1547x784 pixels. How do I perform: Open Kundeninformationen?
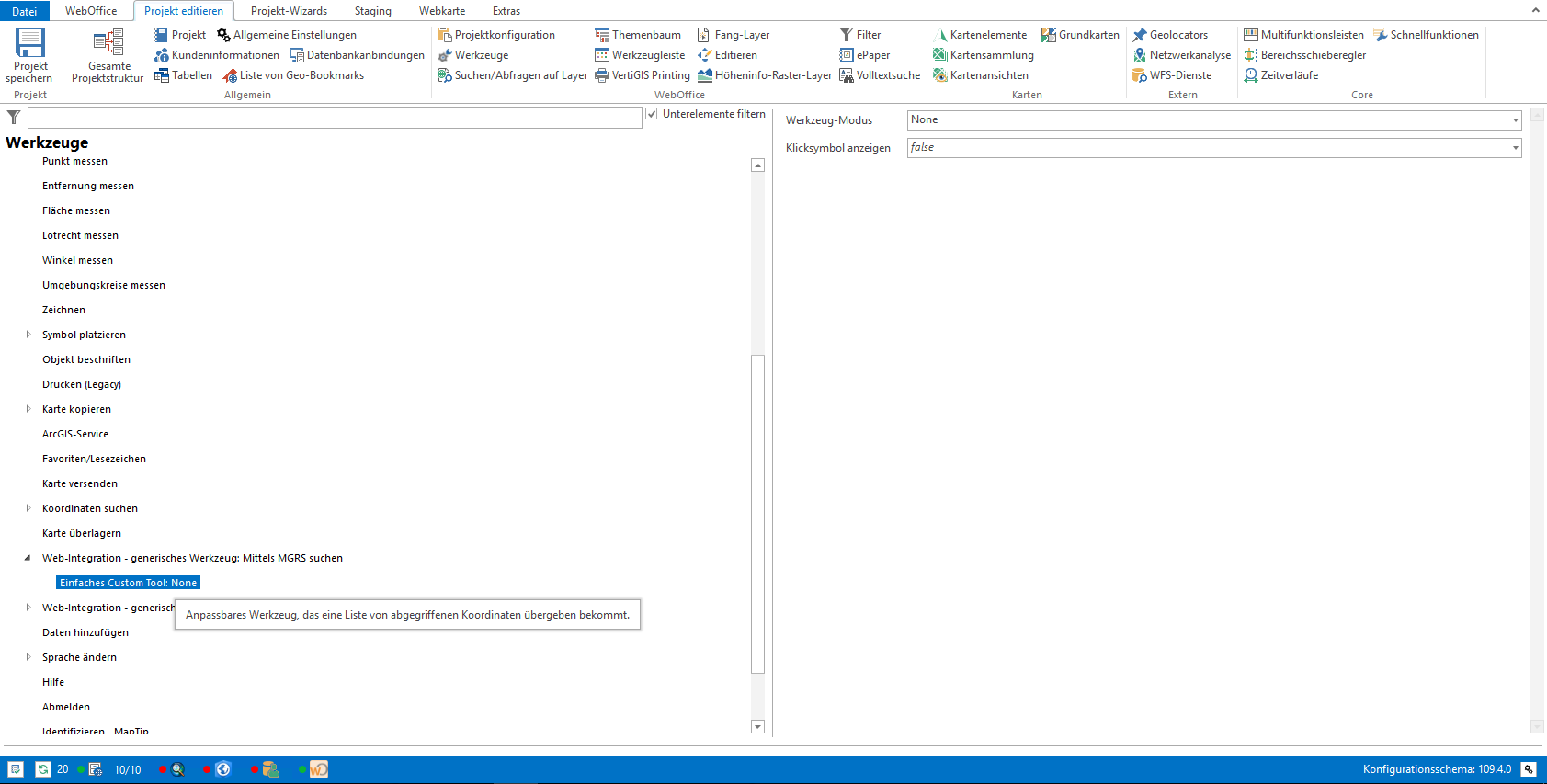point(217,55)
